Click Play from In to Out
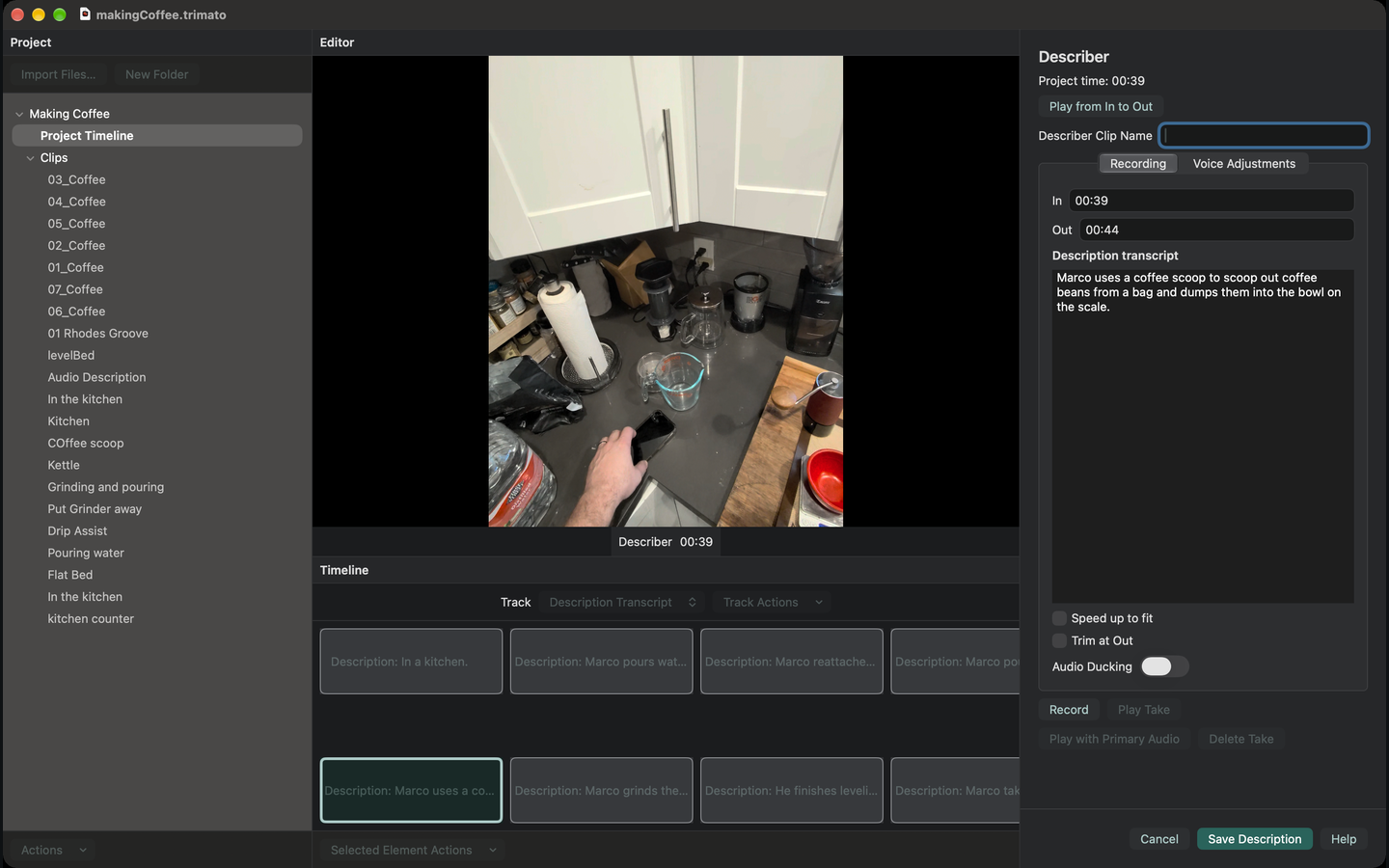 [x=1101, y=106]
